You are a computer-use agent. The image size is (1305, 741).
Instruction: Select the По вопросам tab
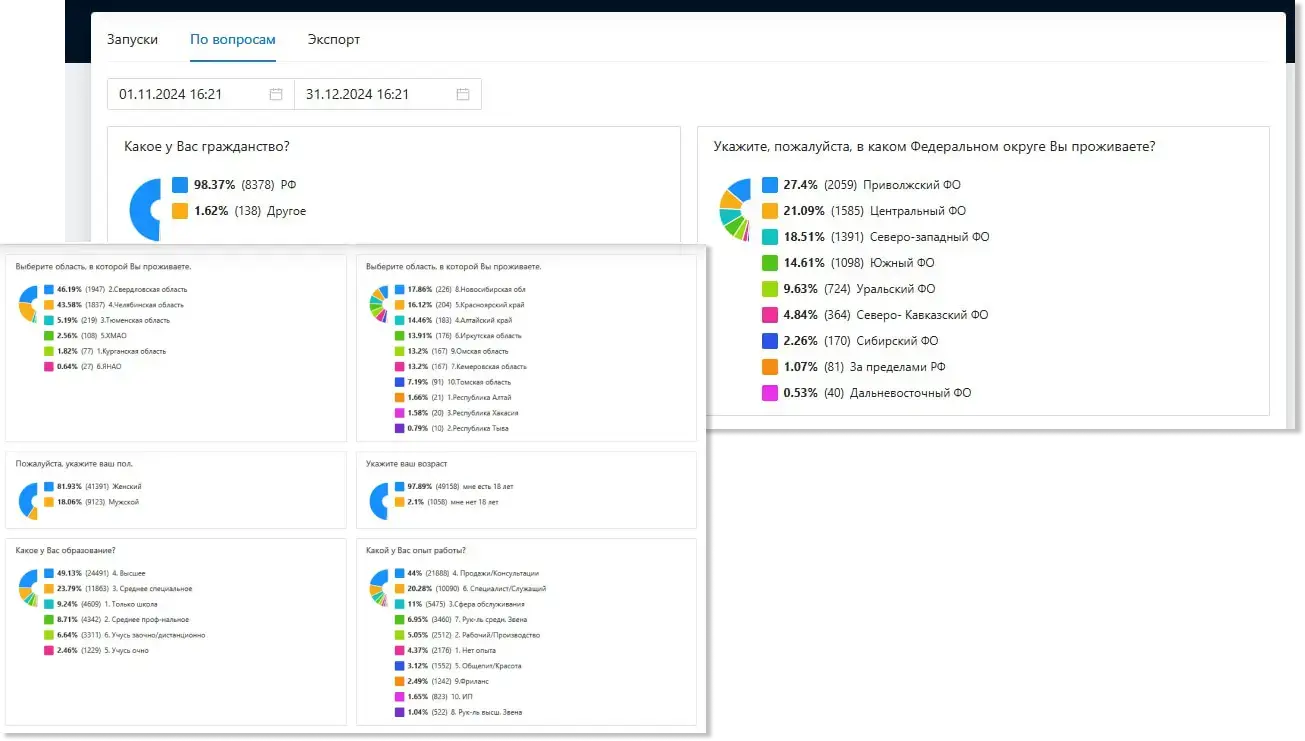pyautogui.click(x=233, y=40)
